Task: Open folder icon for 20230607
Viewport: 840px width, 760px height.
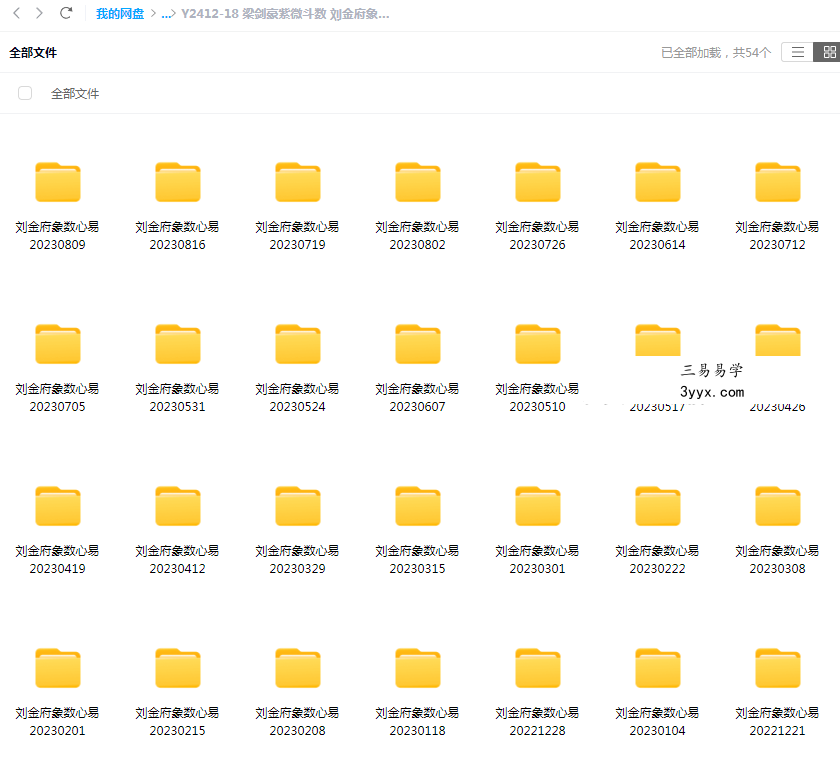Action: (418, 344)
